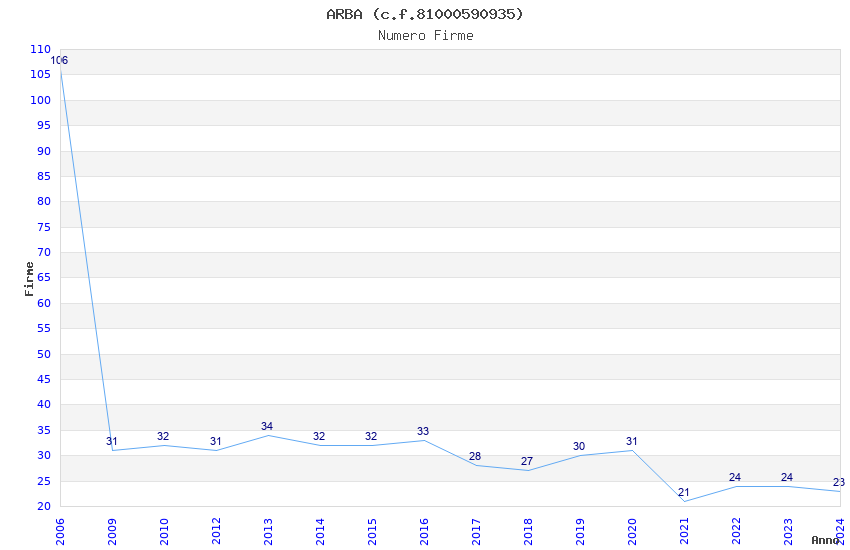Click x-axis year 2018
This screenshot has height=550, width=850.
(x=529, y=532)
